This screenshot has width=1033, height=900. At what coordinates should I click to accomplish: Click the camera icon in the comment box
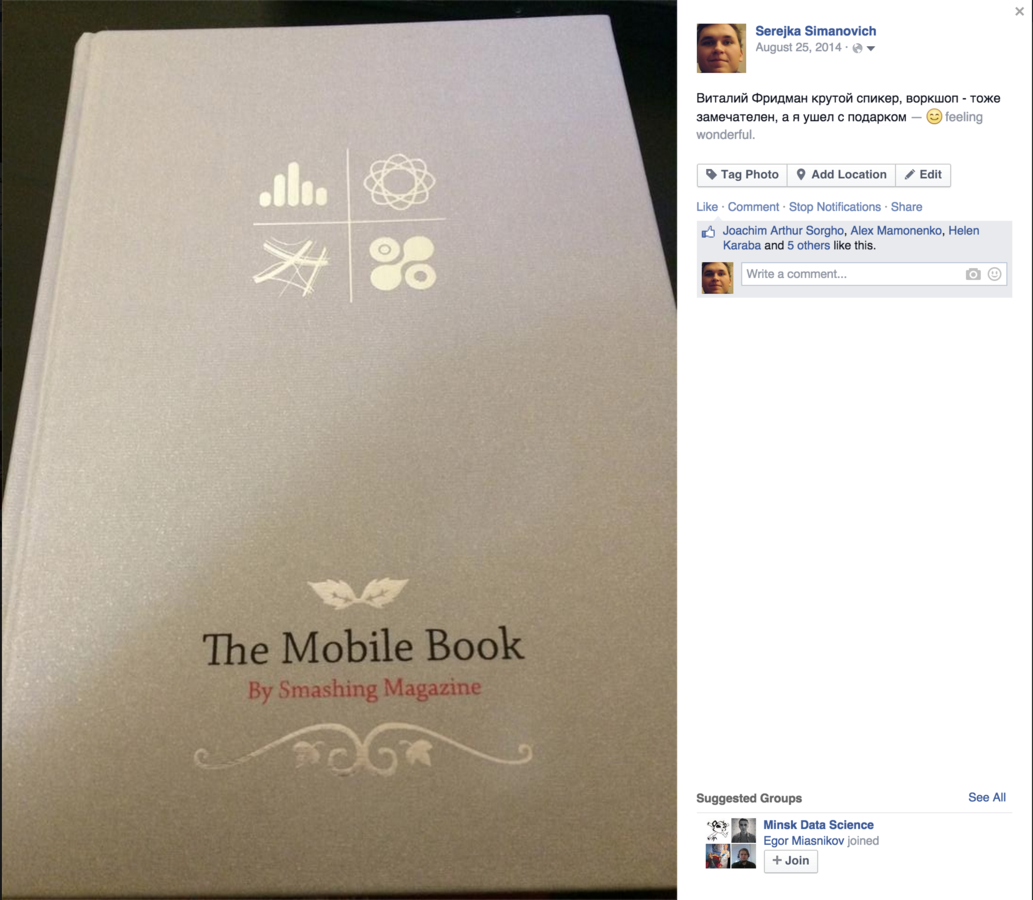pos(973,274)
